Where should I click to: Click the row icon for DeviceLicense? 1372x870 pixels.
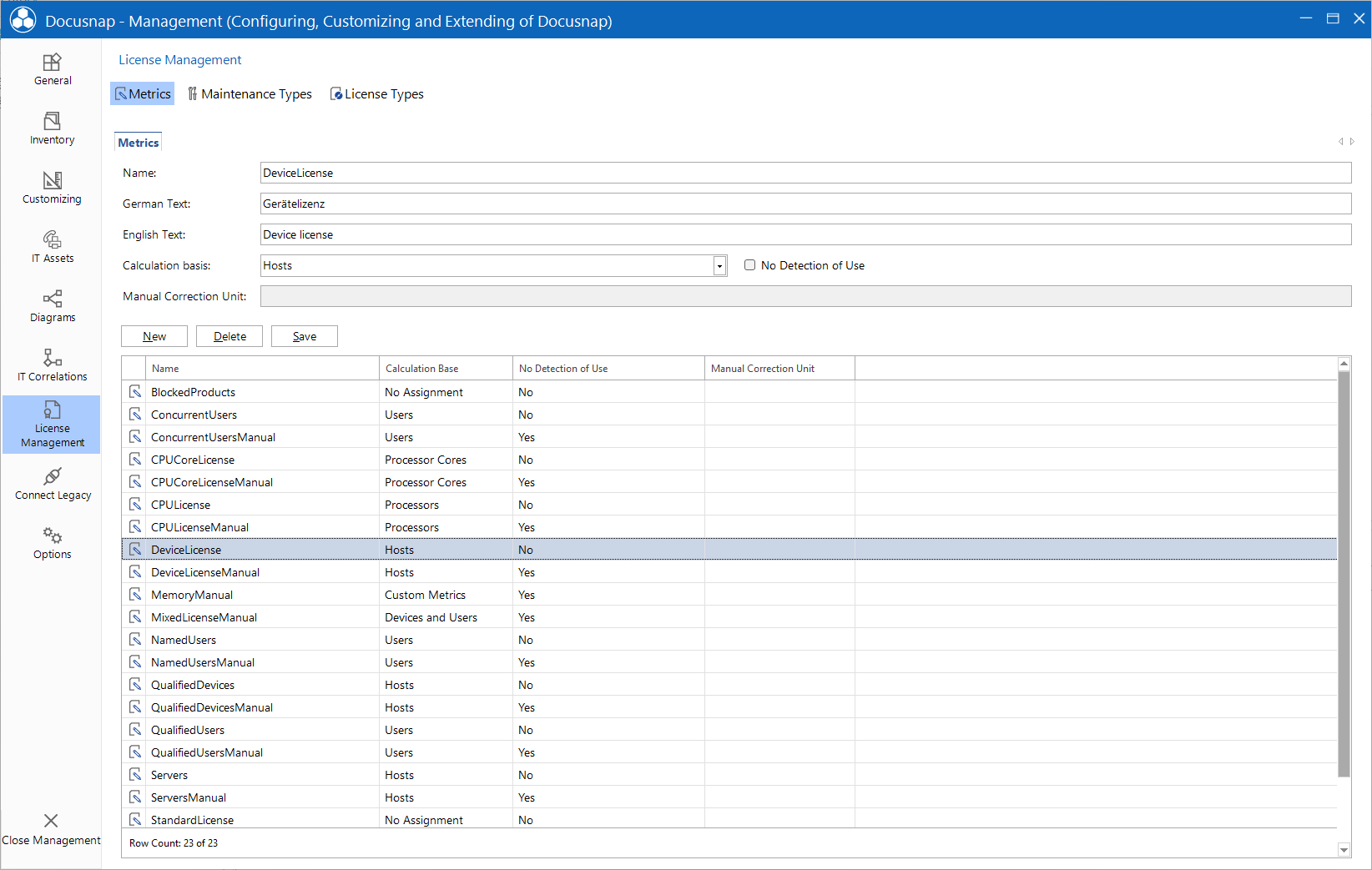point(135,549)
